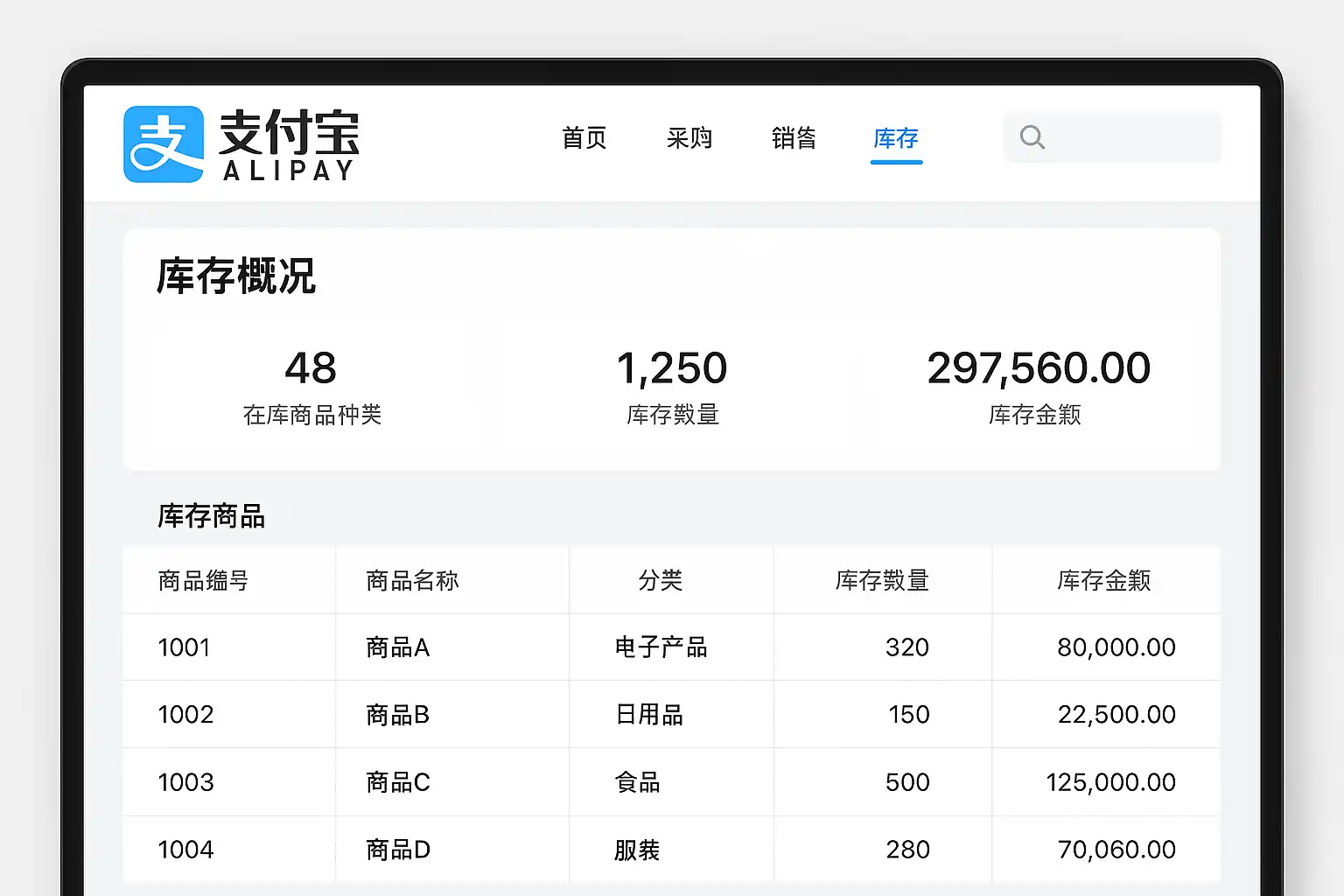
Task: Open the 首页 tab
Action: pyautogui.click(x=584, y=138)
